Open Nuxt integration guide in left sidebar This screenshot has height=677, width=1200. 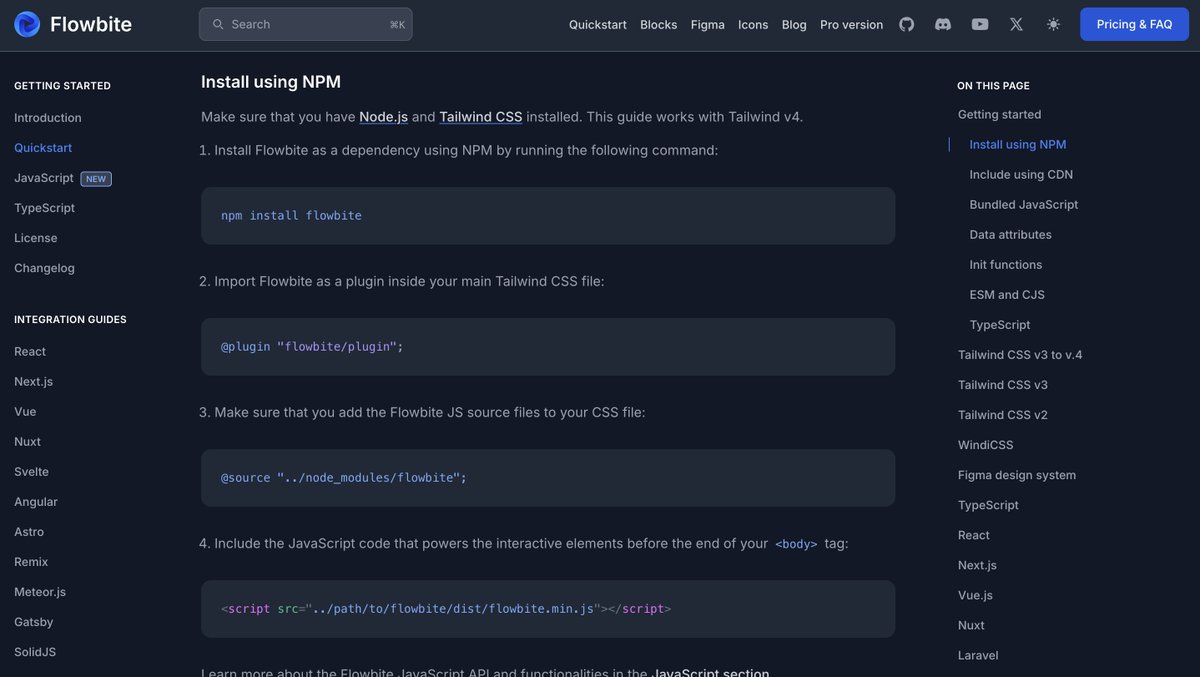(x=27, y=442)
